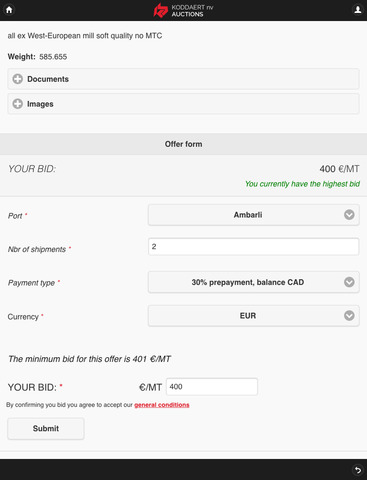Click the Koddaert Auctions logo

point(183,10)
